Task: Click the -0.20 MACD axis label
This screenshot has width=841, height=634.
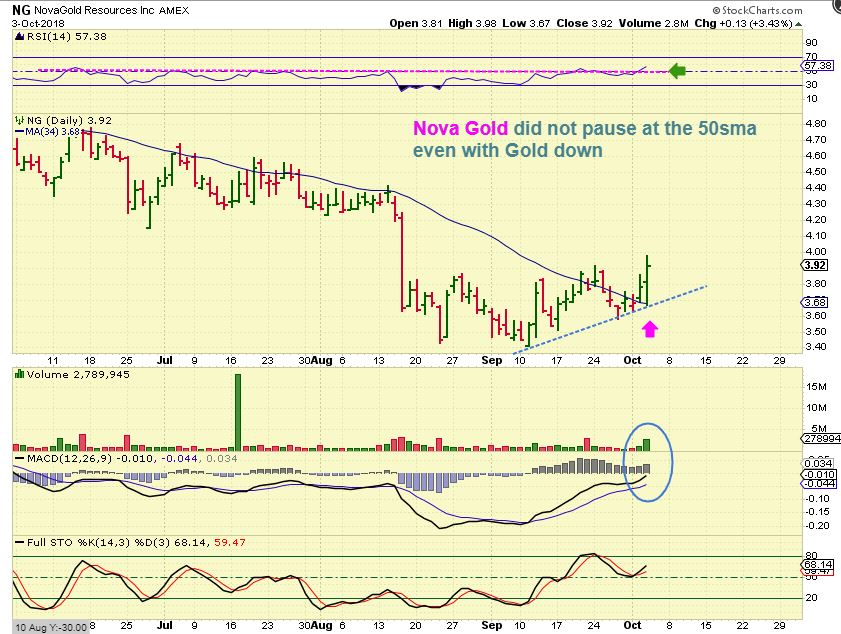Action: [817, 526]
